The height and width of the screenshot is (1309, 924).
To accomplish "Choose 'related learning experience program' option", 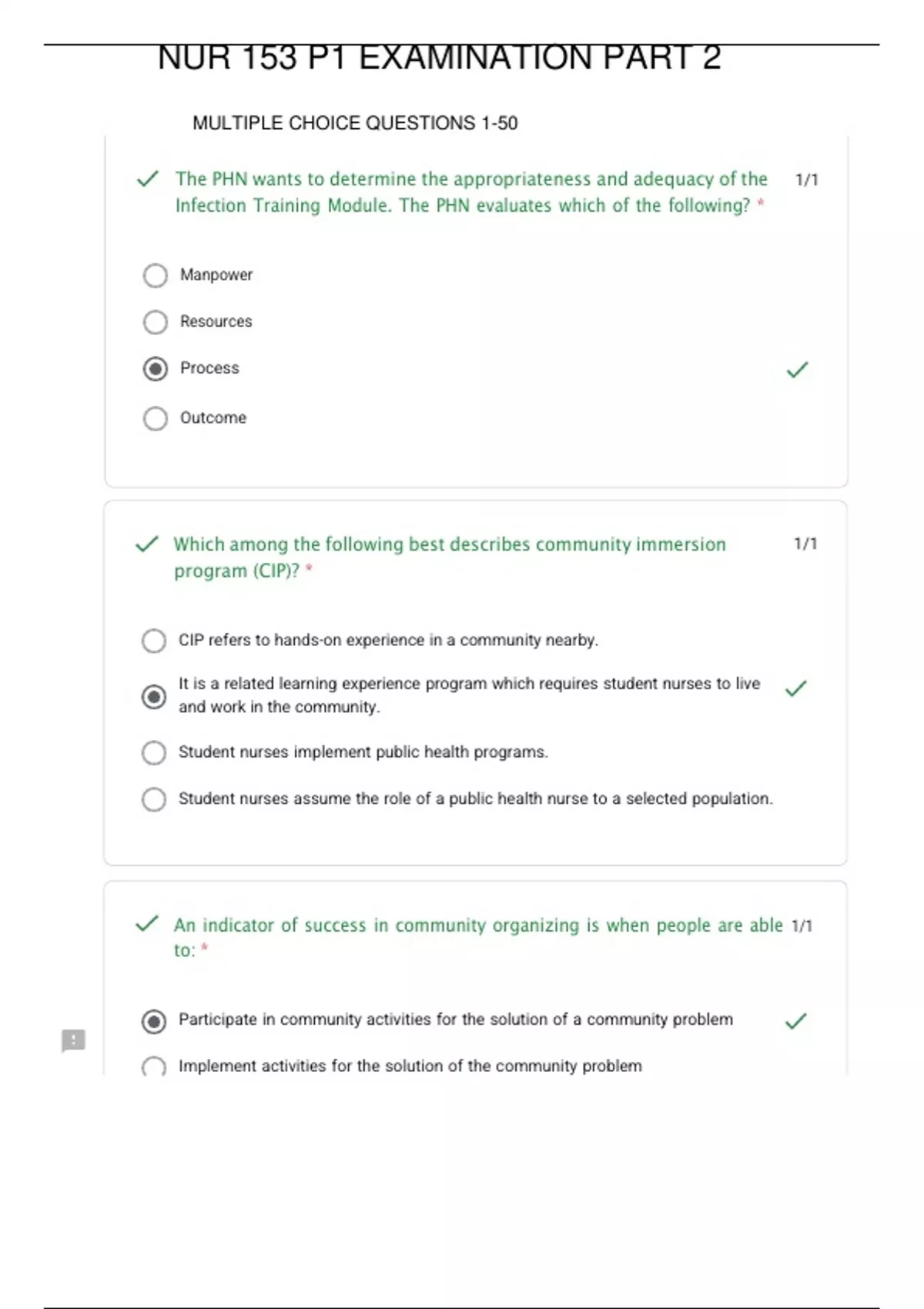I will point(154,696).
